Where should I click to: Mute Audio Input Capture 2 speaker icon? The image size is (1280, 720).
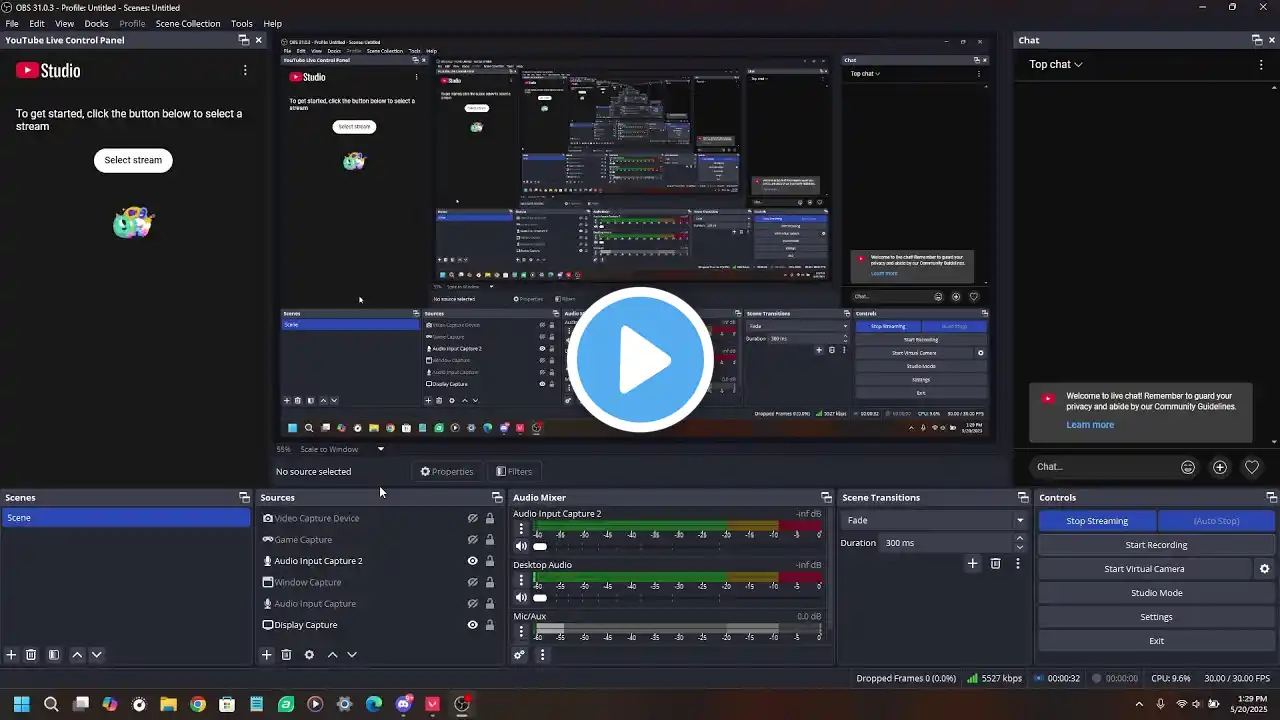[x=521, y=546]
